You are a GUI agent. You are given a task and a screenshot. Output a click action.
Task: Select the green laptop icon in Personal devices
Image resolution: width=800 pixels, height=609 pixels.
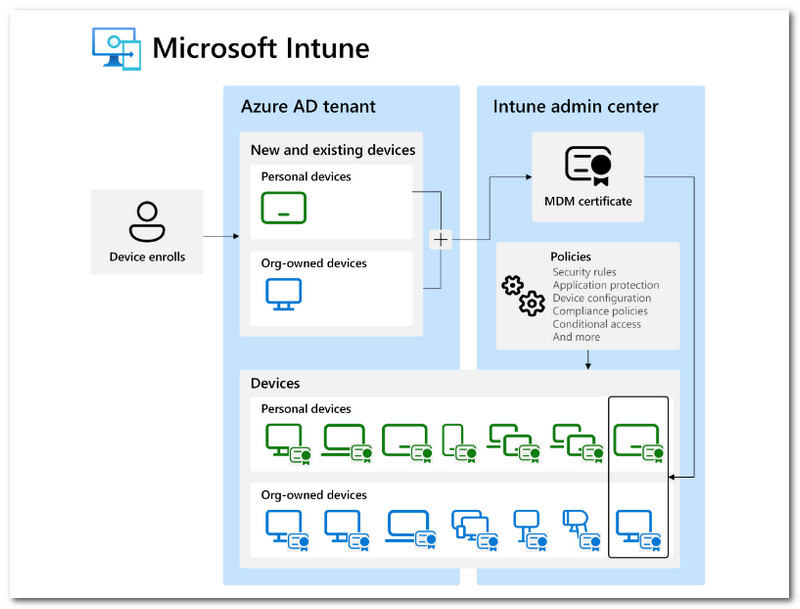(347, 443)
